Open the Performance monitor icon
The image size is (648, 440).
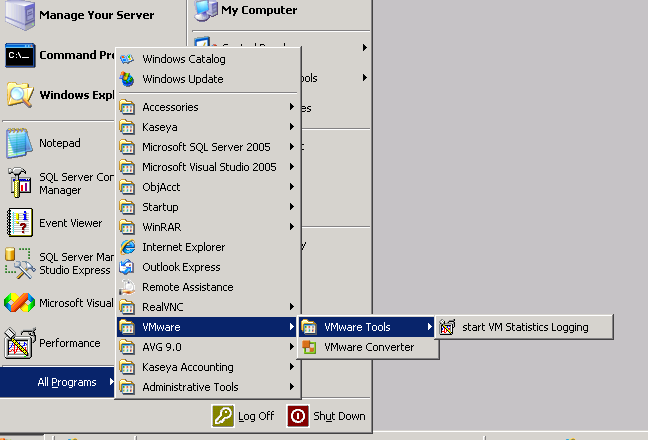[x=19, y=343]
